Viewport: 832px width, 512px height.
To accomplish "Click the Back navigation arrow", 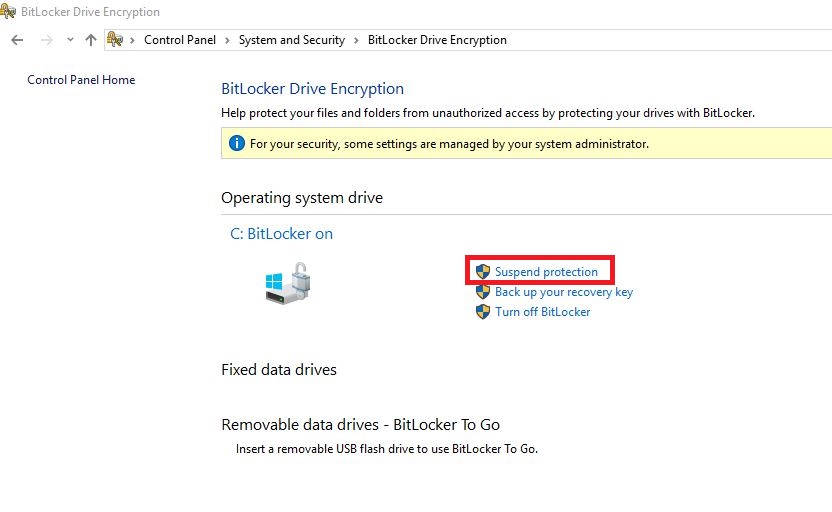I will pos(17,40).
